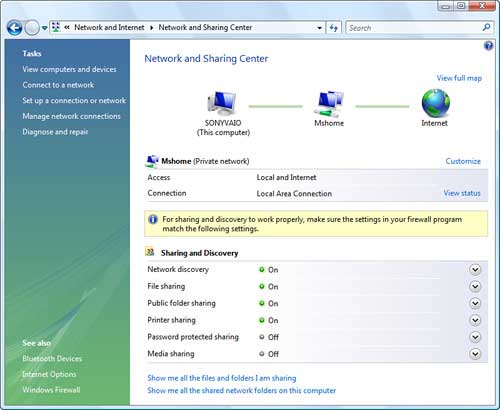
Task: Show all files and folders I am sharing
Action: [x=222, y=378]
